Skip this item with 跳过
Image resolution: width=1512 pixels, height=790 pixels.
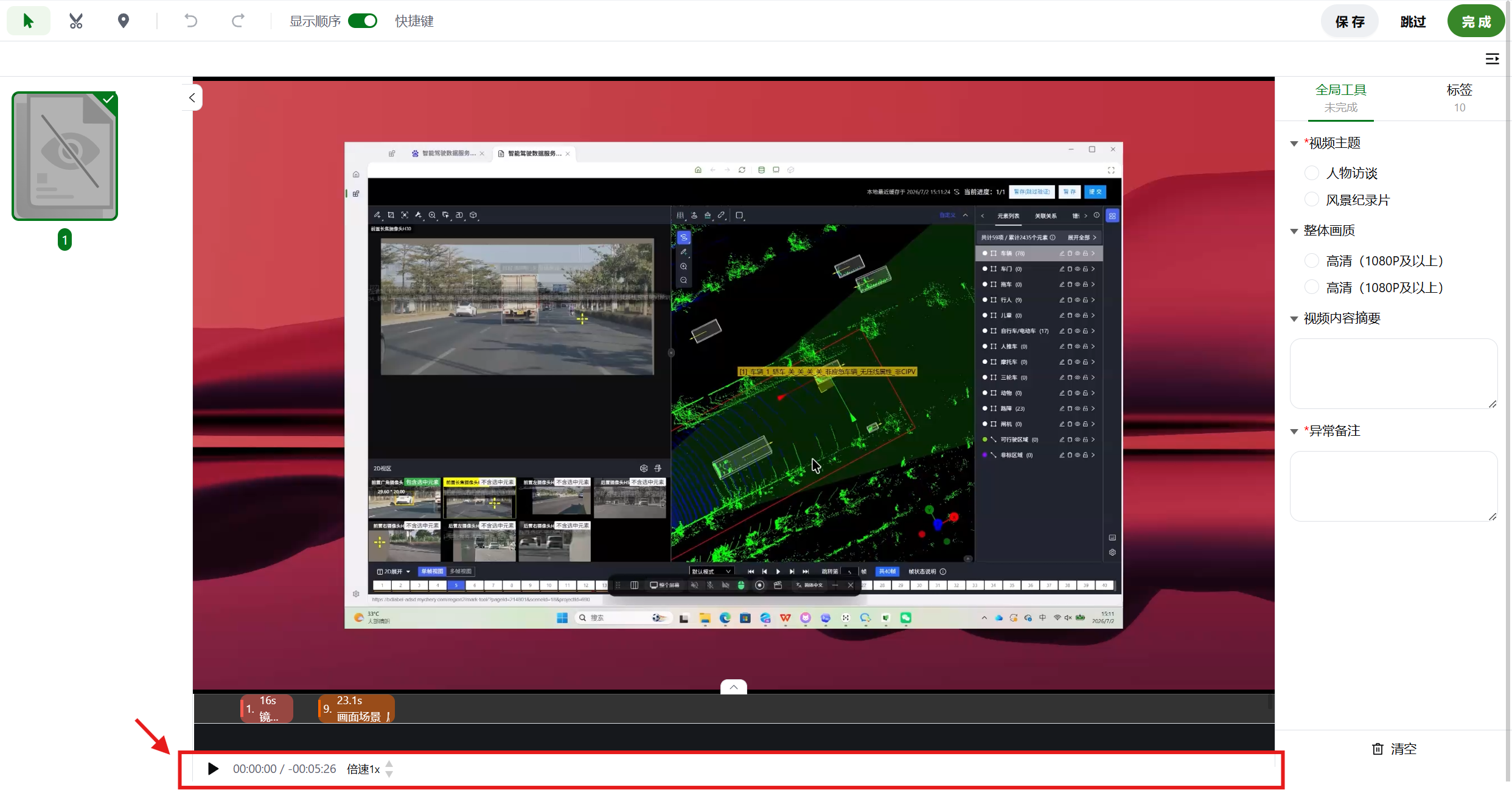[x=1413, y=21]
